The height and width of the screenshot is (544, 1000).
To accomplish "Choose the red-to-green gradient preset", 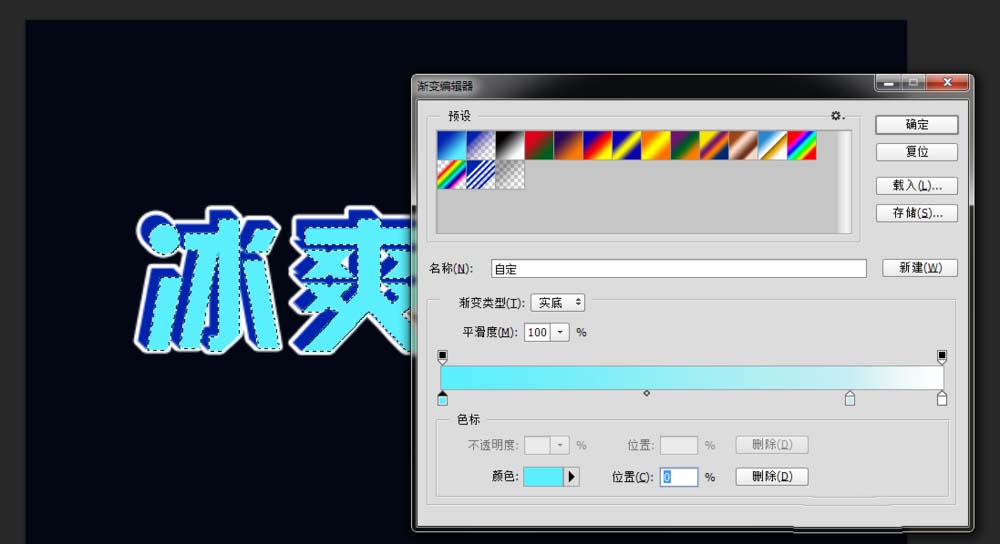I will [539, 145].
